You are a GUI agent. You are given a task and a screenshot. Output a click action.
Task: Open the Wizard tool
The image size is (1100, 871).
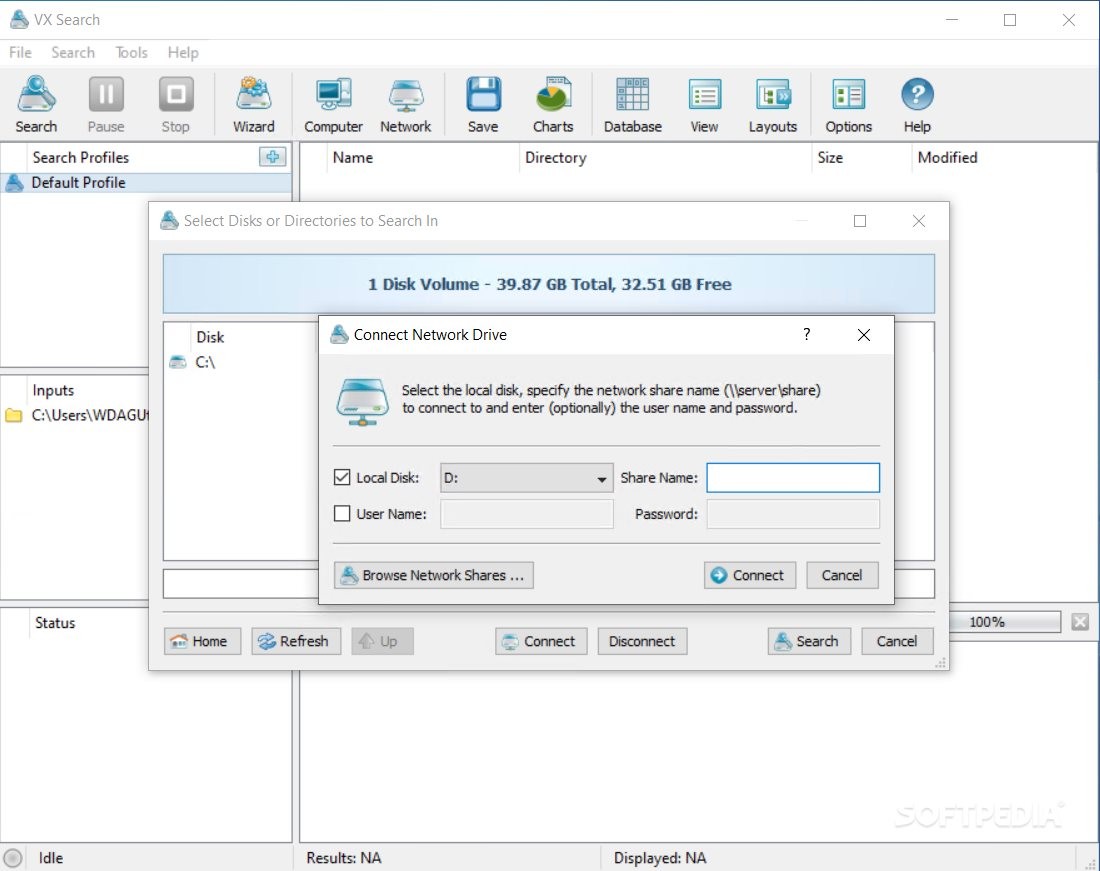pos(253,105)
